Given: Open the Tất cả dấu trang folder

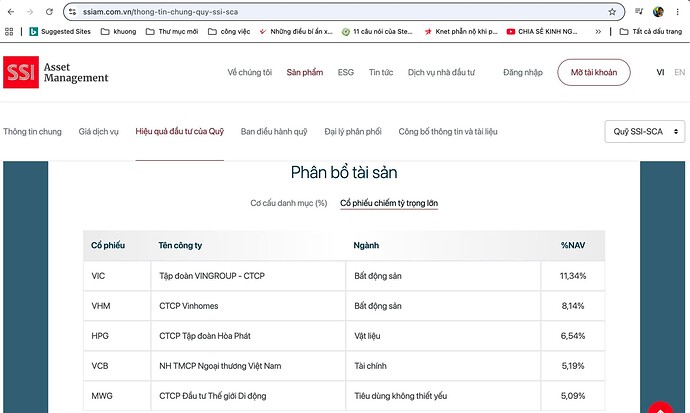Looking at the screenshot, I should coord(650,32).
